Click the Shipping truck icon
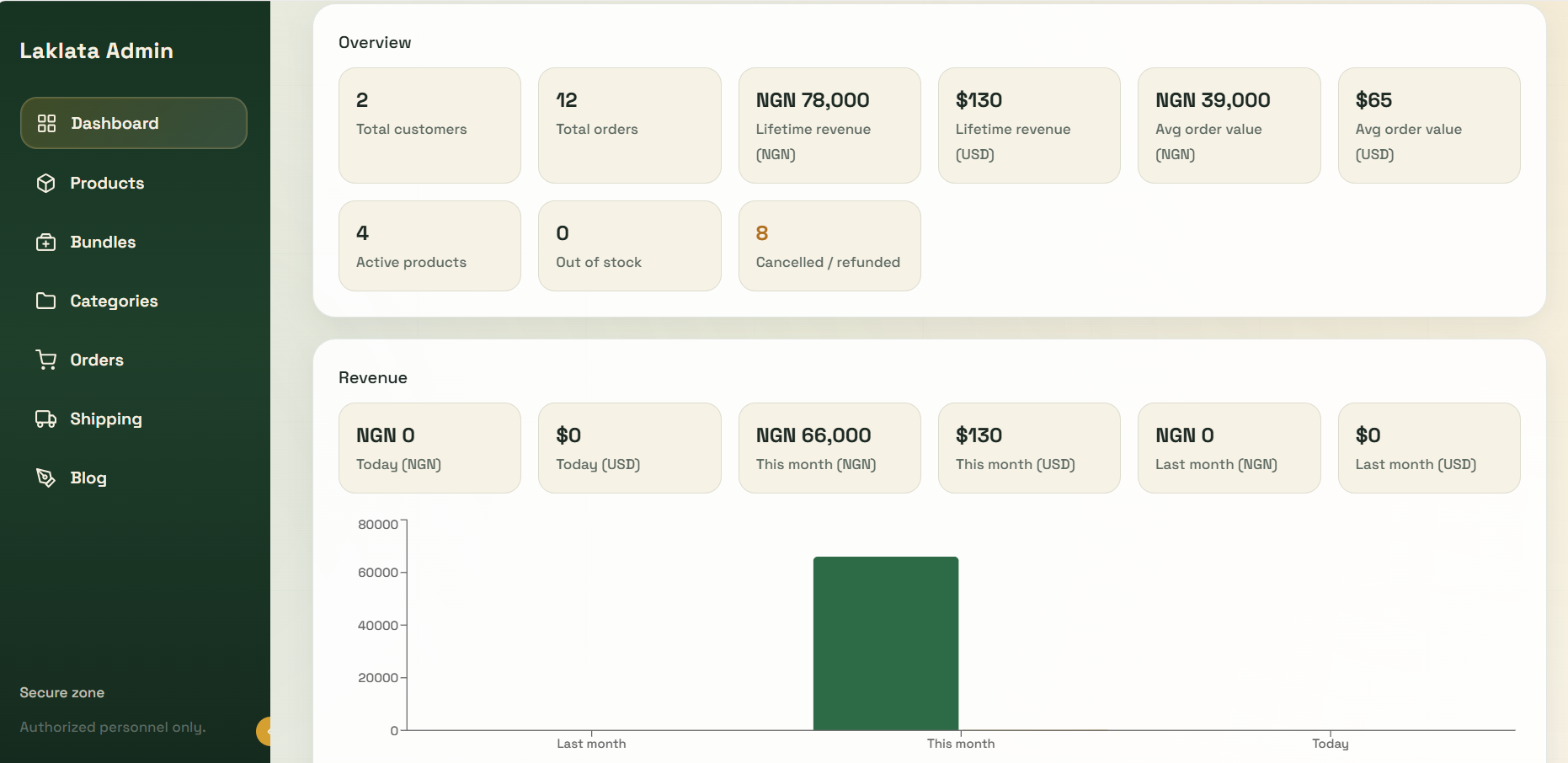 46,419
